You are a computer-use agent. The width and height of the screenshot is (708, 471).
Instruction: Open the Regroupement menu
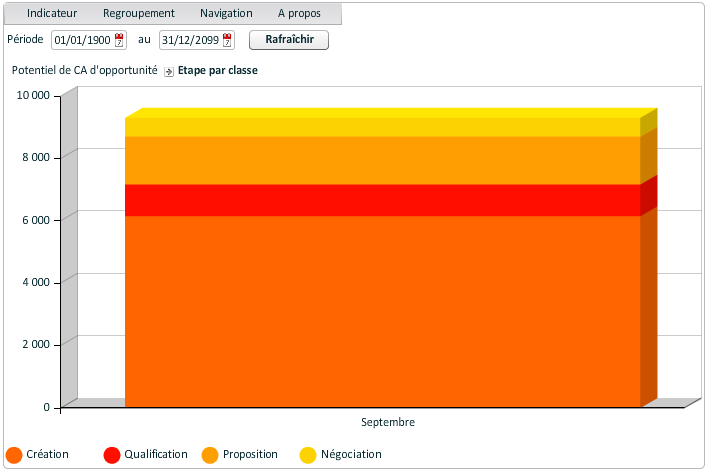pyautogui.click(x=139, y=14)
